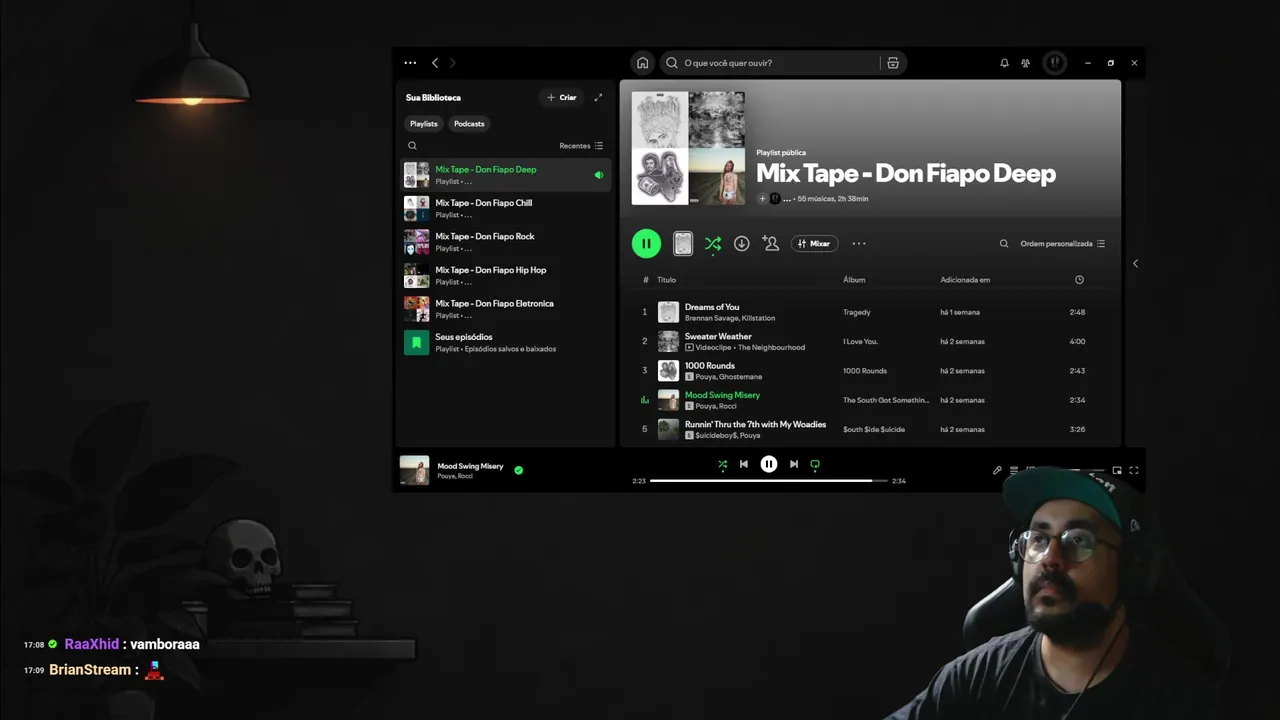Toggle shuffle in the bottom player bar
Screen dimensions: 1280x720
pos(723,464)
